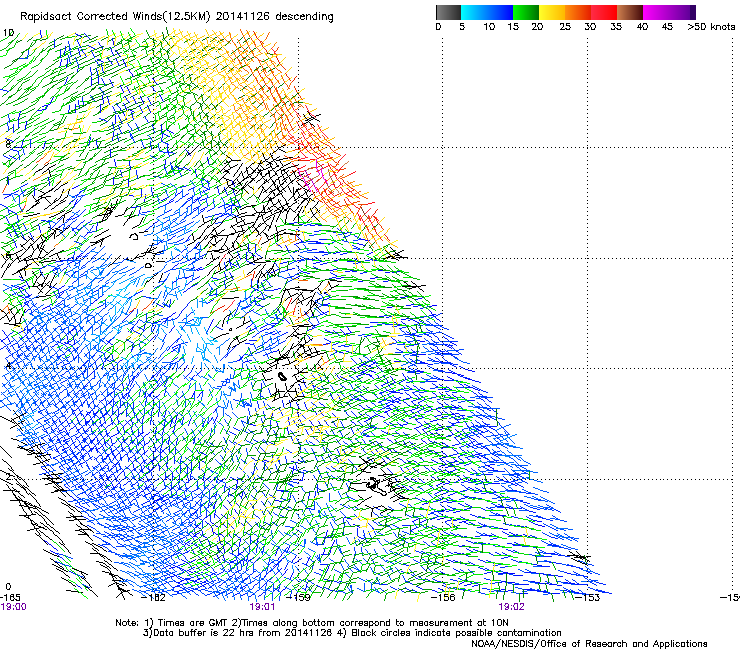
Task: Click the 'Times are GMT' note text
Action: 190,623
